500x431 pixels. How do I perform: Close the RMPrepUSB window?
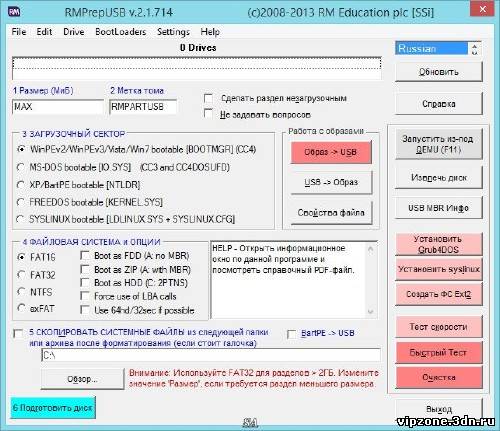pyautogui.click(x=482, y=9)
